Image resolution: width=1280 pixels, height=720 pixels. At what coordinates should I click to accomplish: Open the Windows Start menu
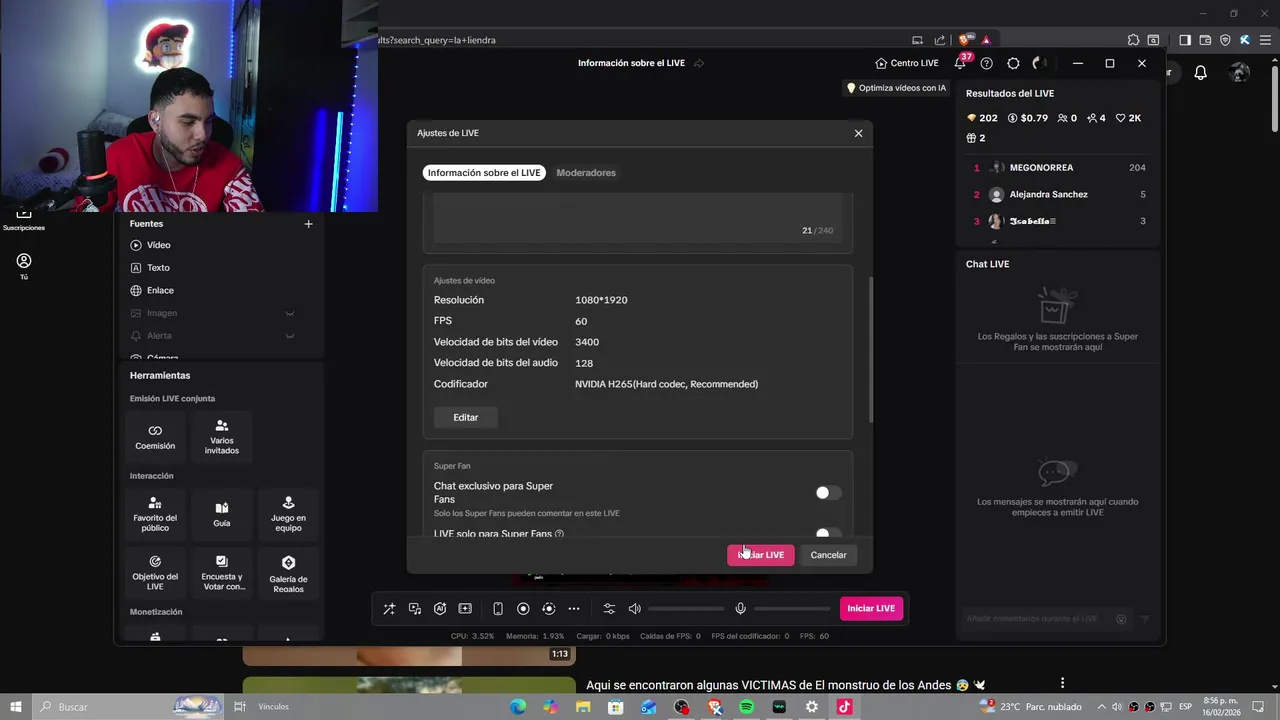(x=16, y=707)
